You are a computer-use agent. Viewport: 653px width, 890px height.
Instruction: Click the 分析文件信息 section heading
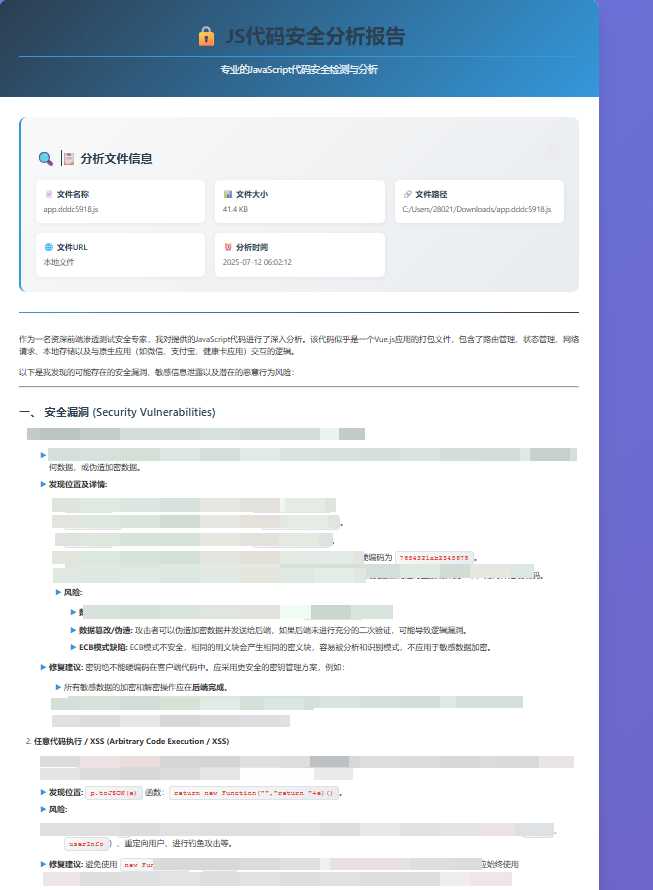[116, 158]
